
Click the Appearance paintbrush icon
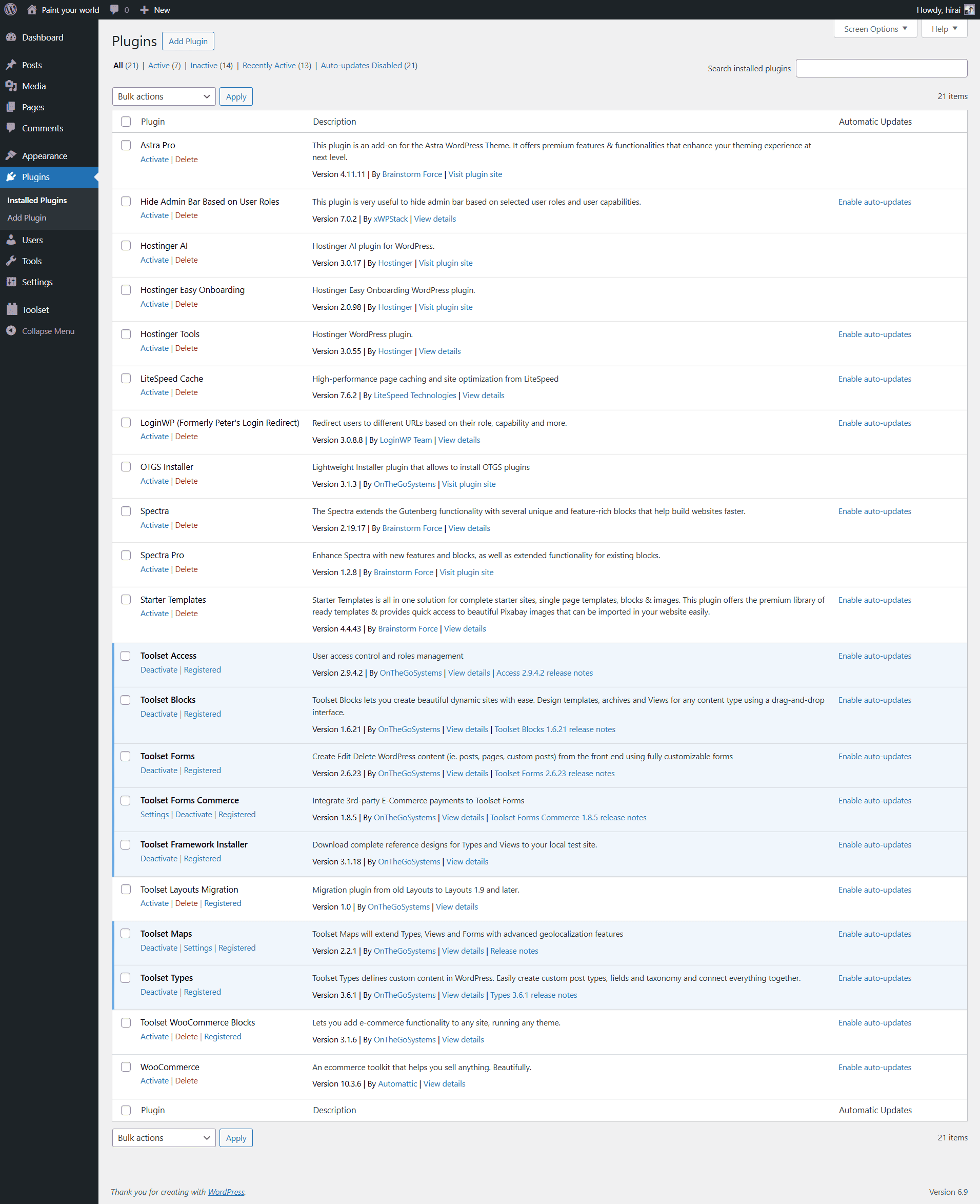click(x=11, y=156)
